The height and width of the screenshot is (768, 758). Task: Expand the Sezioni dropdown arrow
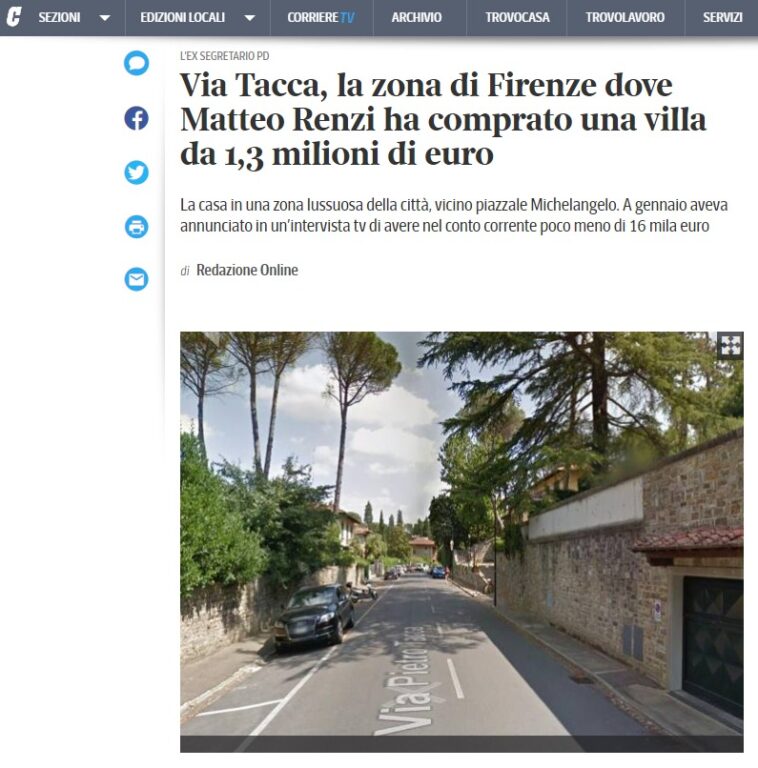point(104,19)
